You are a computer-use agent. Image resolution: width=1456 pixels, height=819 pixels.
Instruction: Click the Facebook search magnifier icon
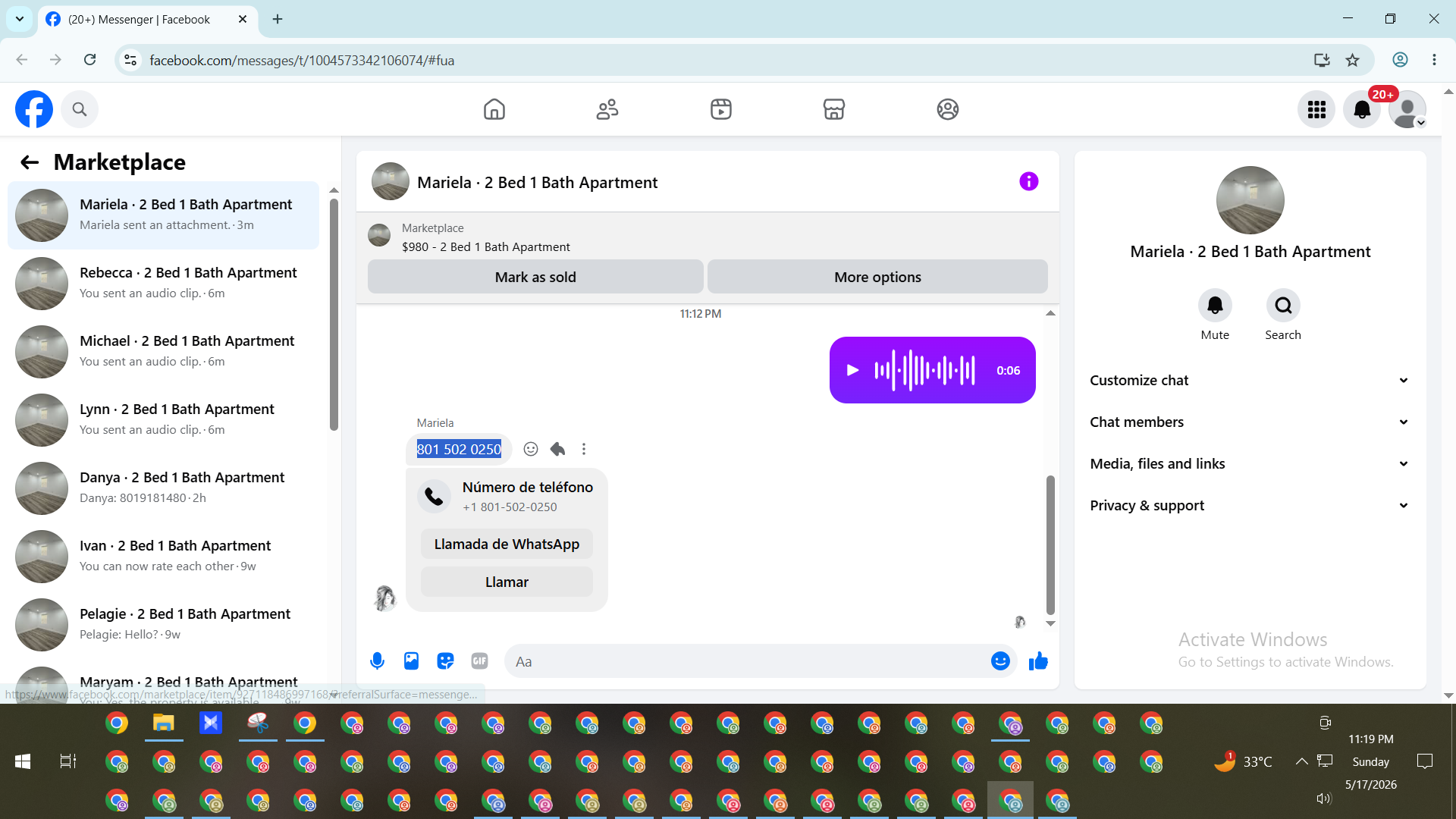point(80,109)
